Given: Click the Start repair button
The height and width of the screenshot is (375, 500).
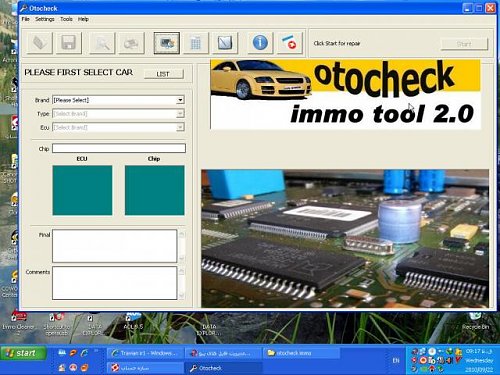Looking at the screenshot, I should (x=464, y=44).
